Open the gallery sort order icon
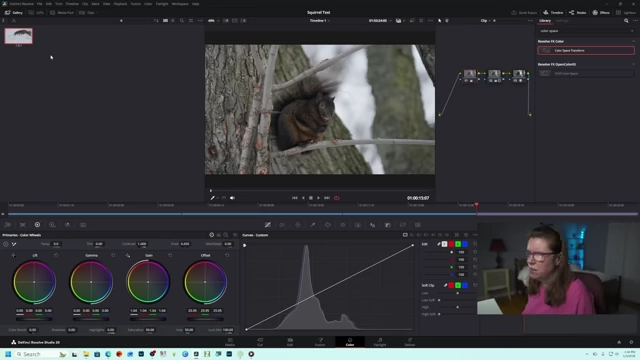 click(156, 20)
